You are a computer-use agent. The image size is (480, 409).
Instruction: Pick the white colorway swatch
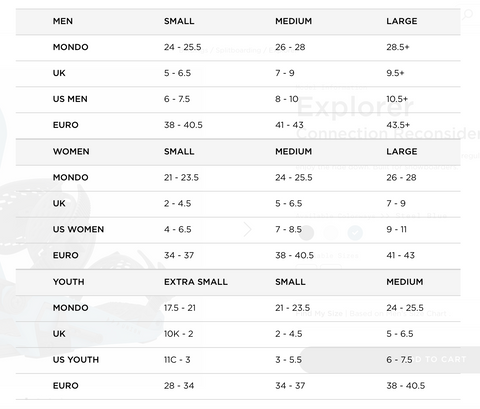pyautogui.click(x=331, y=233)
